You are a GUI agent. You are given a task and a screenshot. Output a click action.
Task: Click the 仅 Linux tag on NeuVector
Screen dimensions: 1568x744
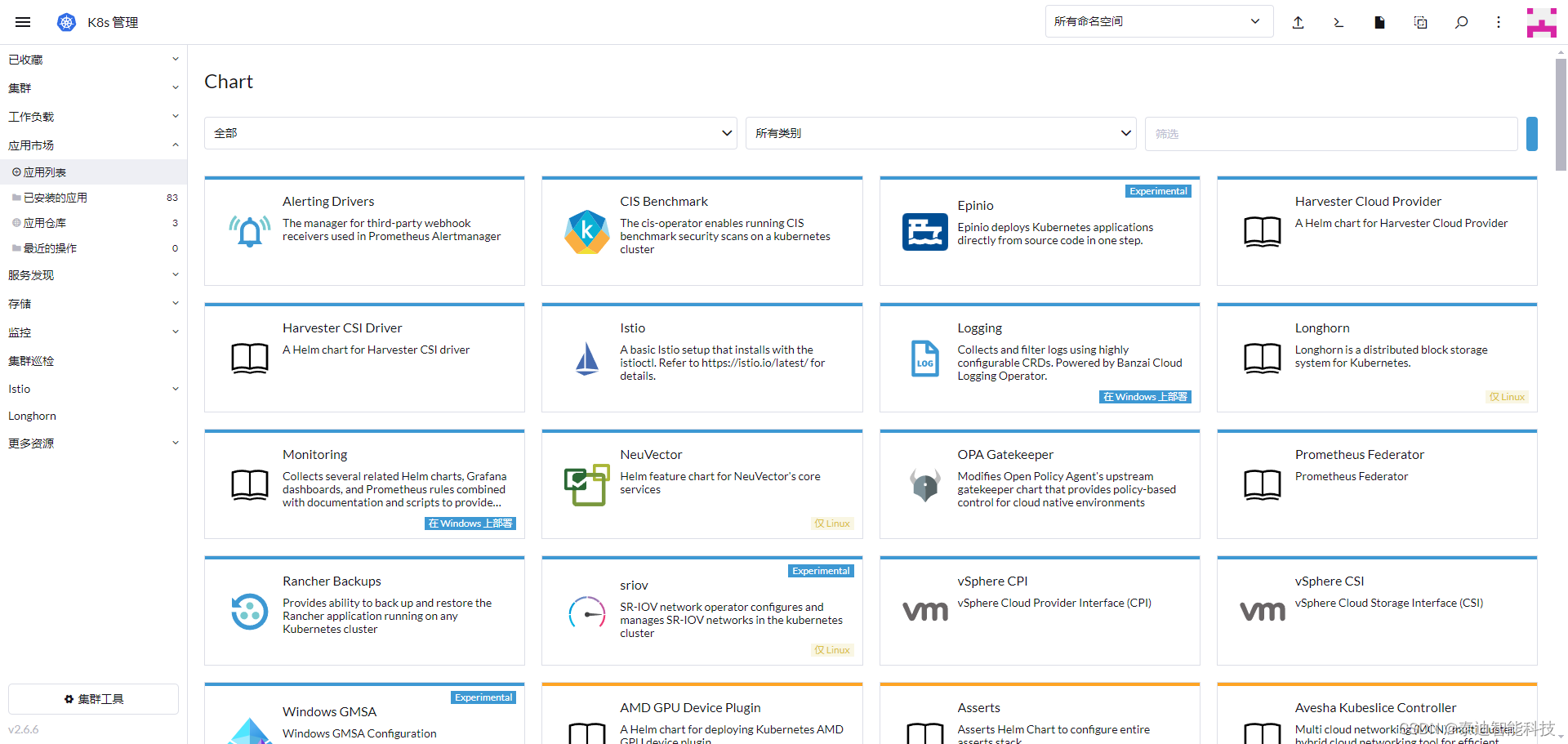click(832, 523)
